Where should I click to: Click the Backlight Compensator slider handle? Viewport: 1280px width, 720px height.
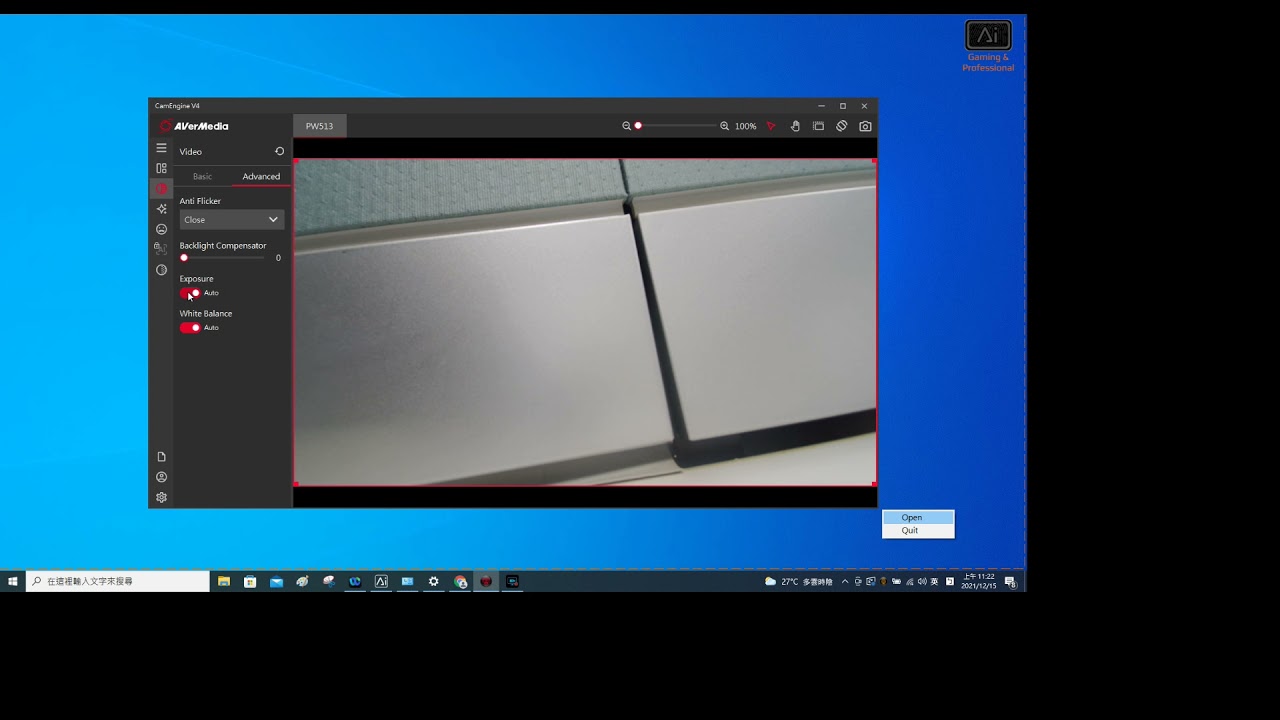[x=184, y=258]
